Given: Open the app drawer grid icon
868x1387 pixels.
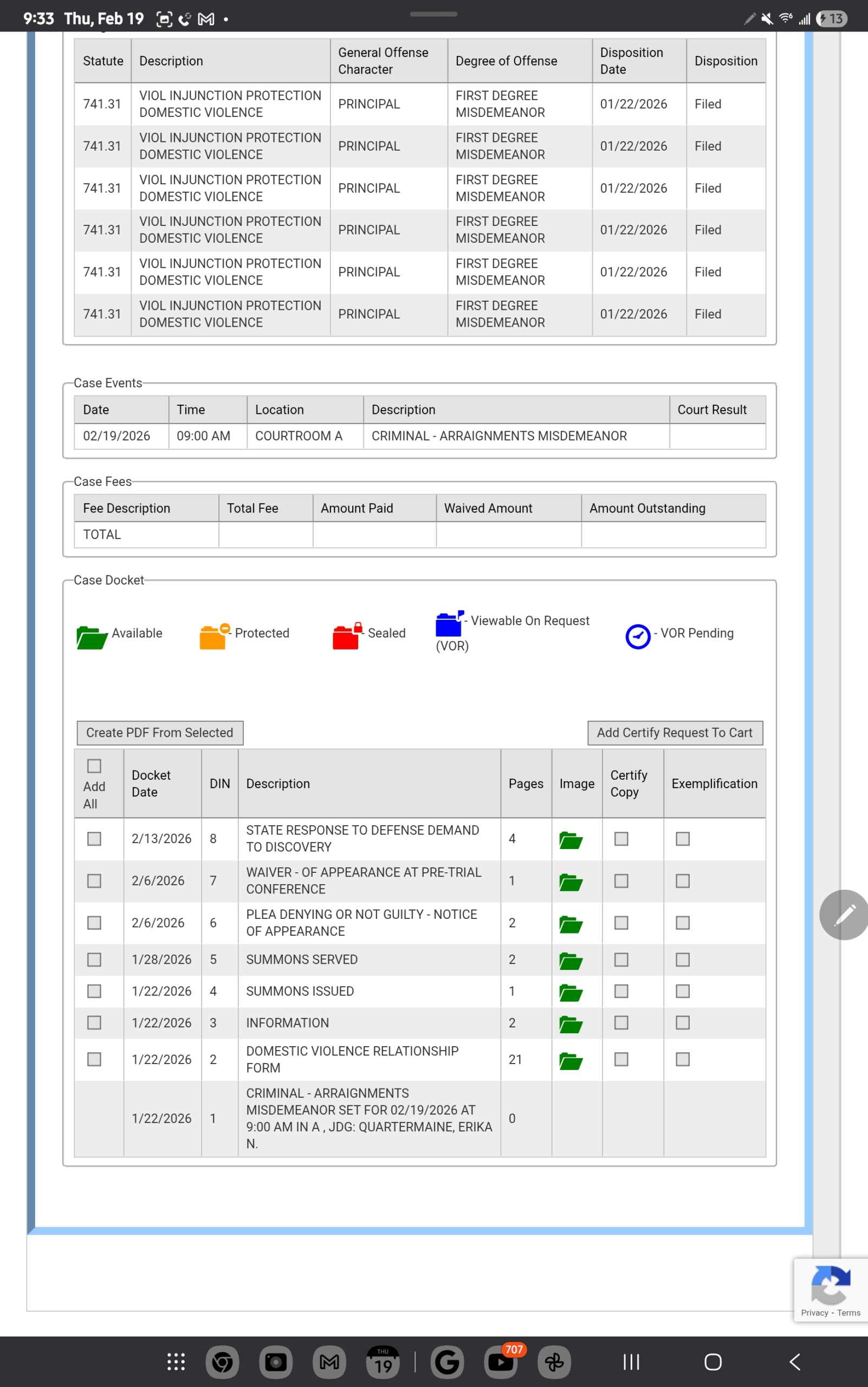Looking at the screenshot, I should point(176,1362).
